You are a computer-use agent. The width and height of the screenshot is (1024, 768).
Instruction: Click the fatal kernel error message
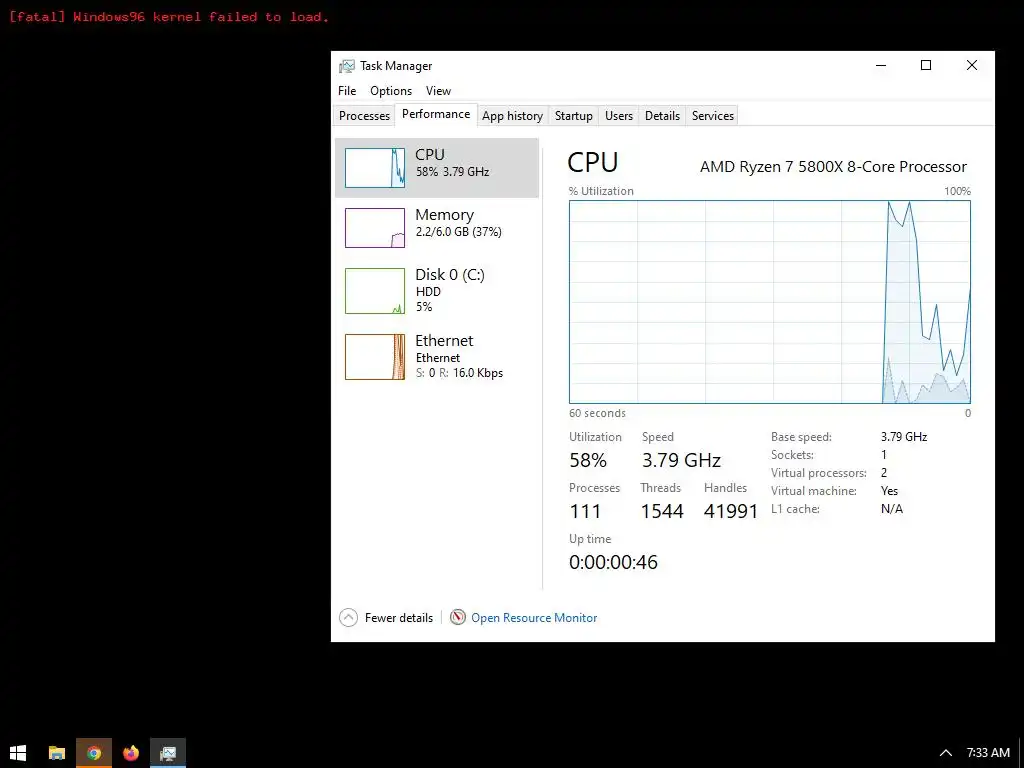[x=169, y=17]
